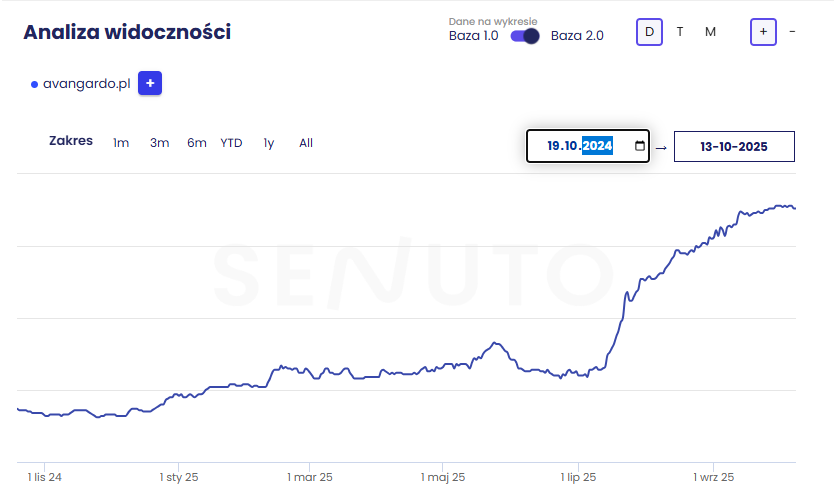Viewport: 834px width, 498px height.
Task: Select the 1m range
Action: pos(121,143)
